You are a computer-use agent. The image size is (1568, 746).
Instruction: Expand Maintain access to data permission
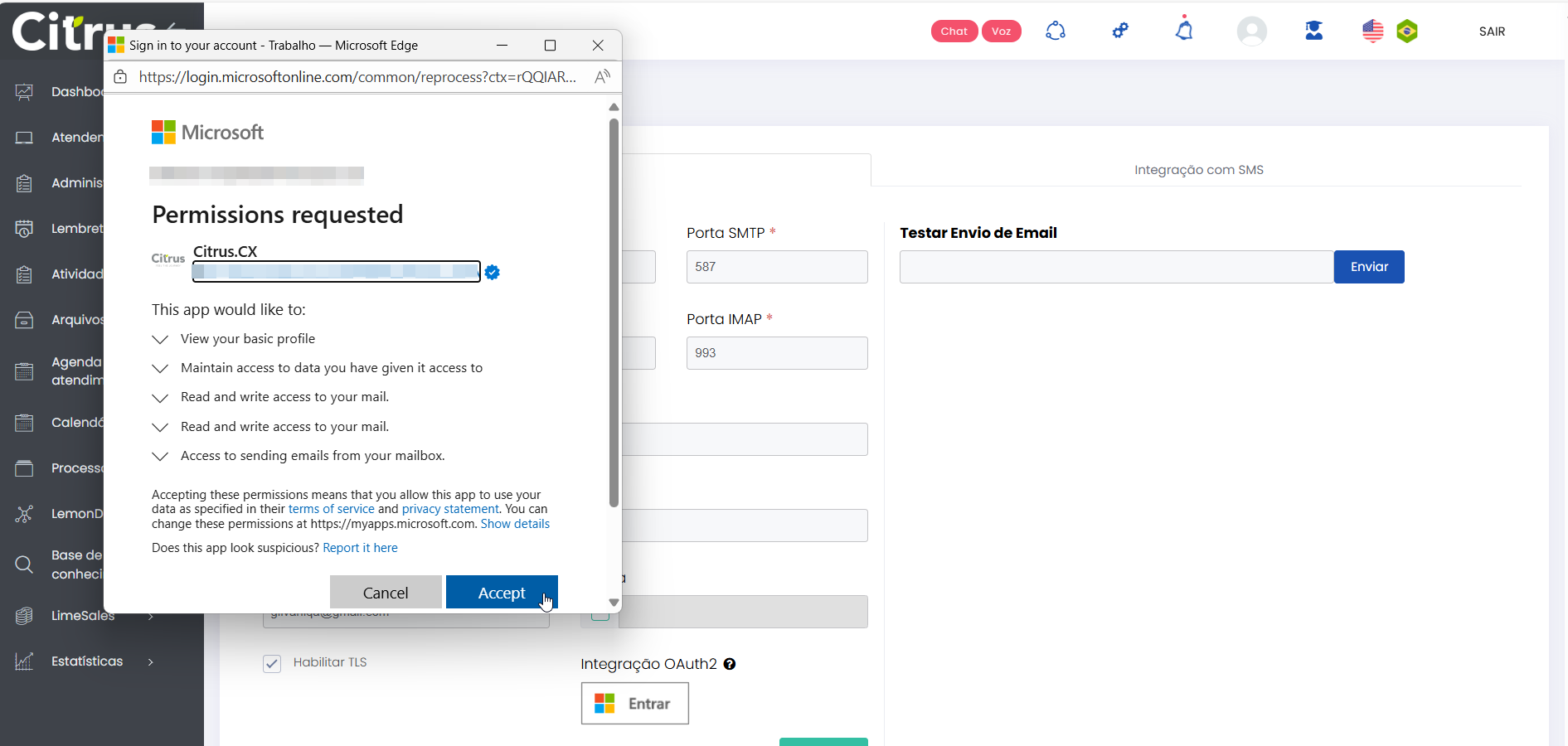tap(160, 368)
